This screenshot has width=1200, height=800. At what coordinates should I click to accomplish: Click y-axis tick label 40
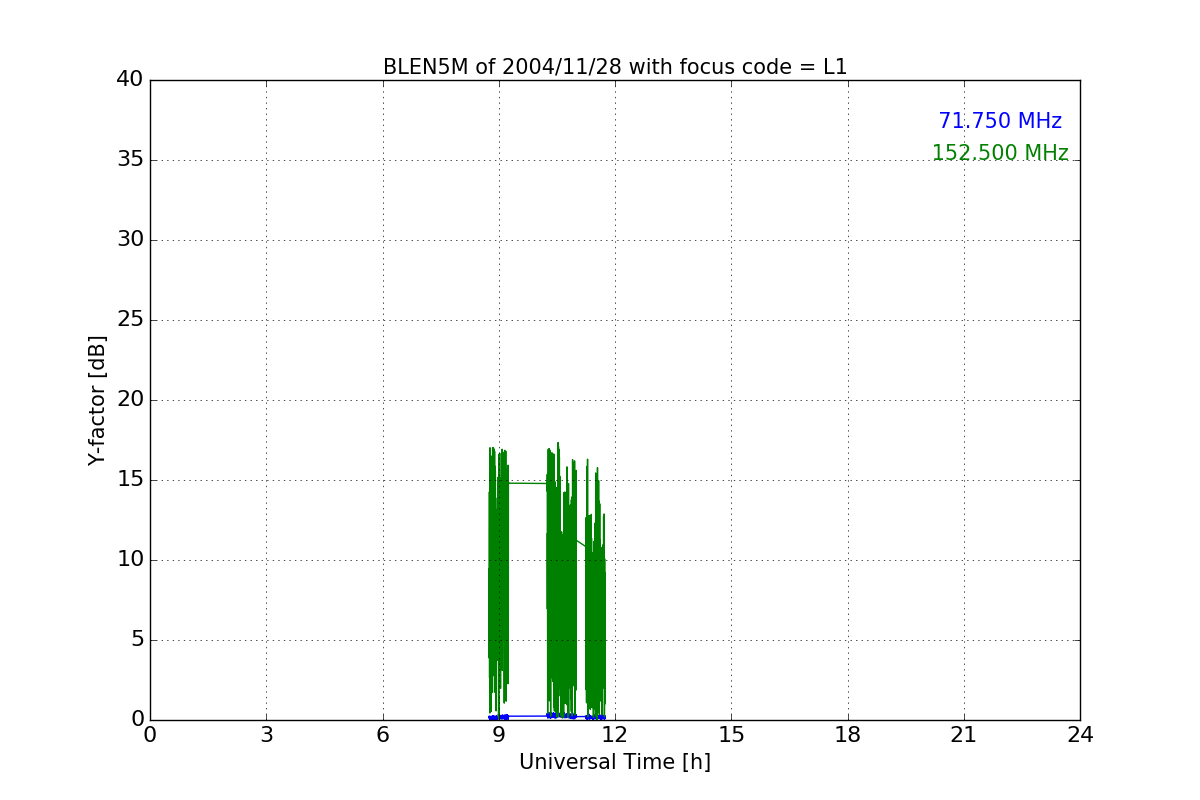tap(130, 80)
